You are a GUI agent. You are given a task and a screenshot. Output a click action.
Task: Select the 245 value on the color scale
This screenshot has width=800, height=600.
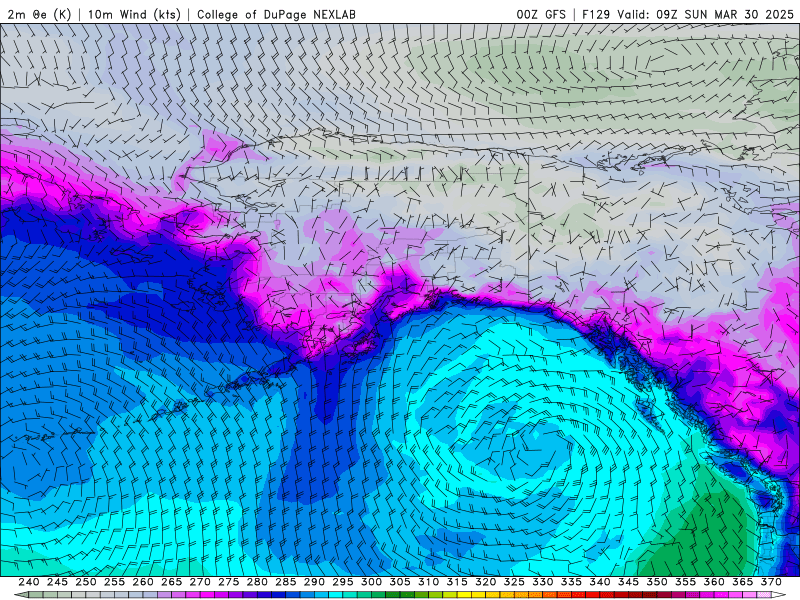[x=57, y=582]
